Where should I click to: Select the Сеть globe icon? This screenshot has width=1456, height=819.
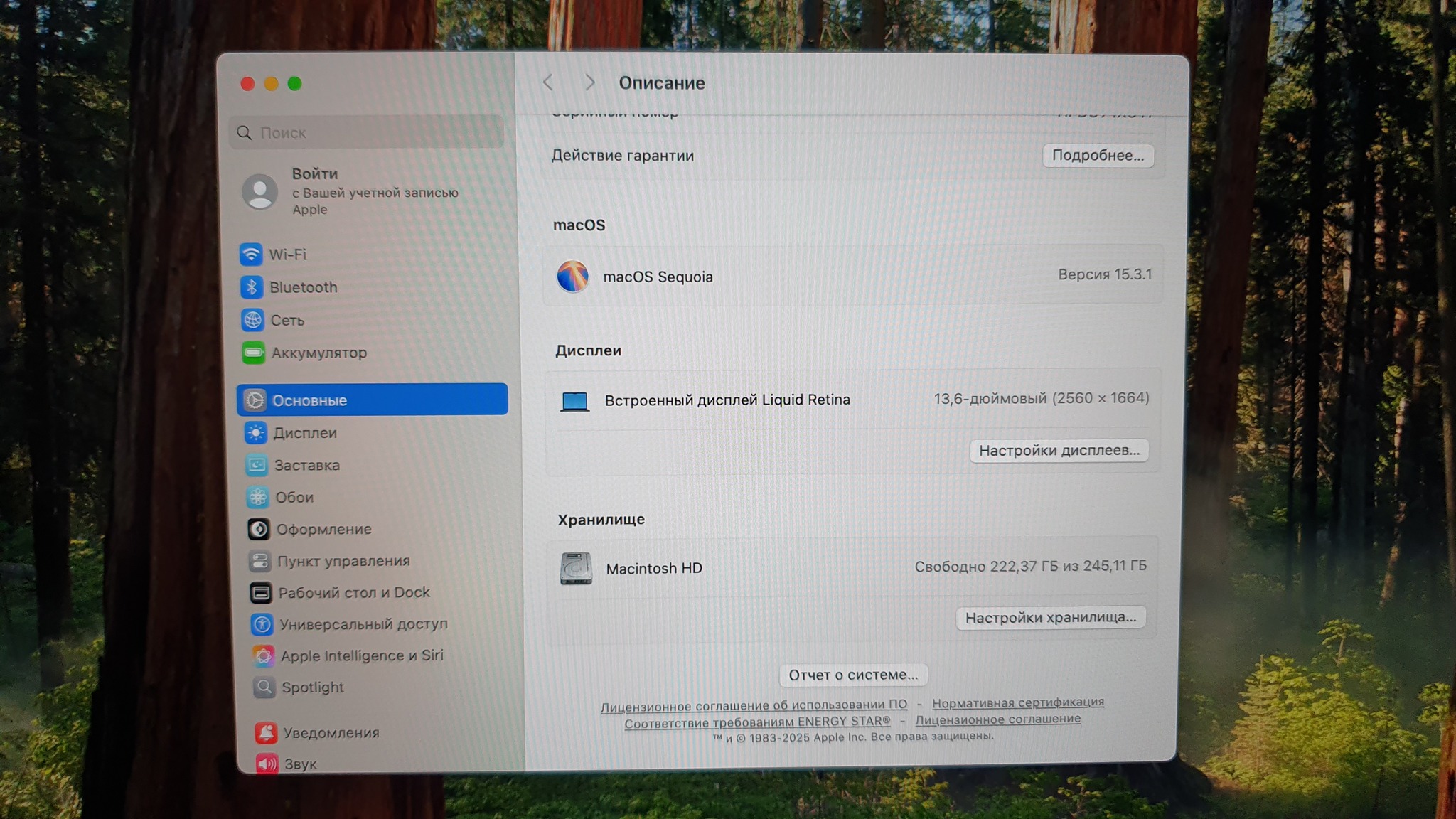point(252,320)
